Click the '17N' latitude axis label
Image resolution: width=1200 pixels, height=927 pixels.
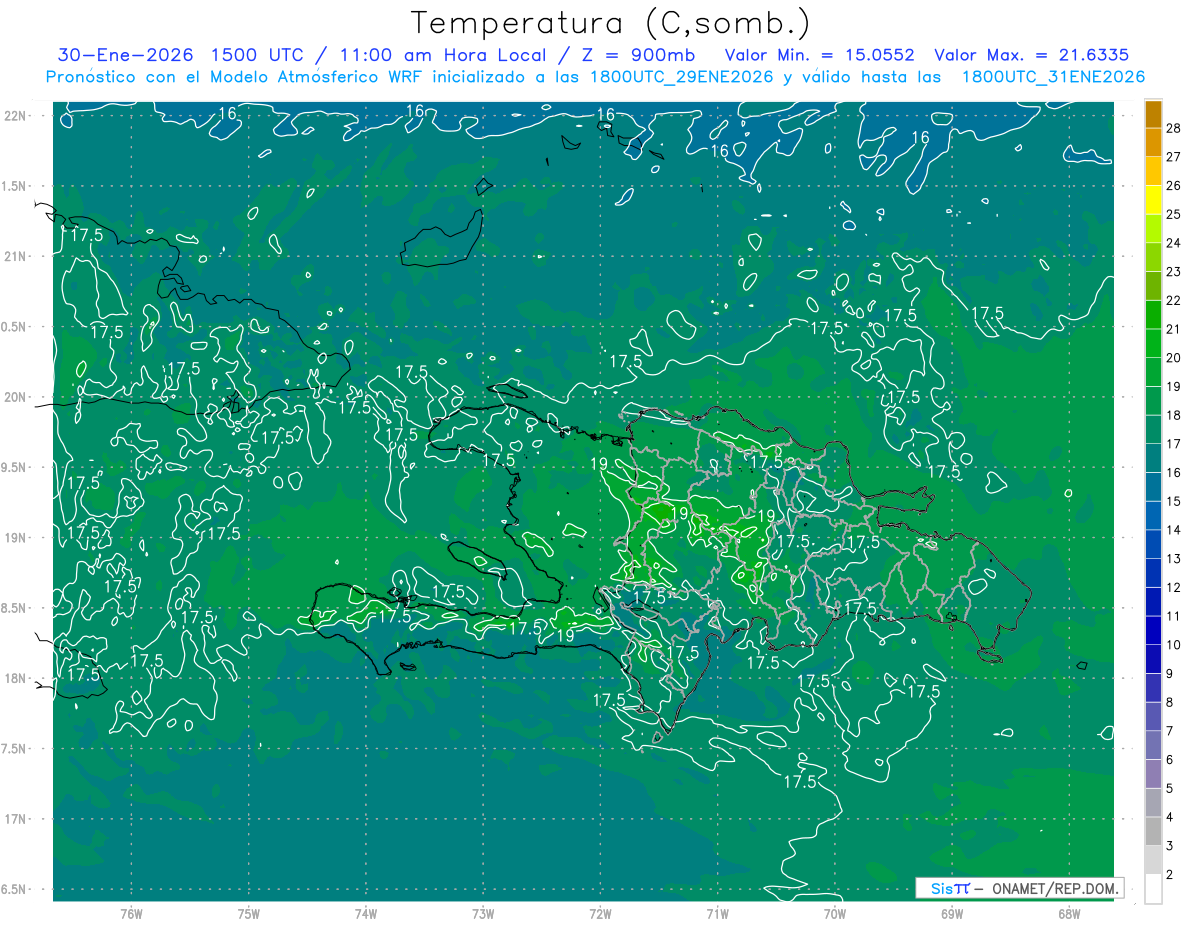[x=16, y=819]
